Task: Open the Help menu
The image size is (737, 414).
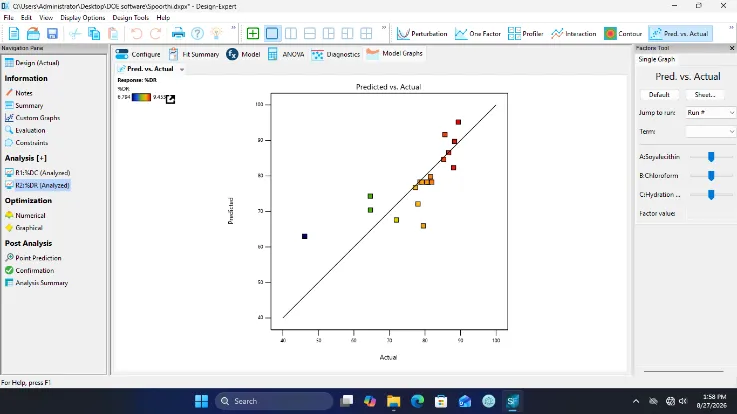Action: pos(163,17)
